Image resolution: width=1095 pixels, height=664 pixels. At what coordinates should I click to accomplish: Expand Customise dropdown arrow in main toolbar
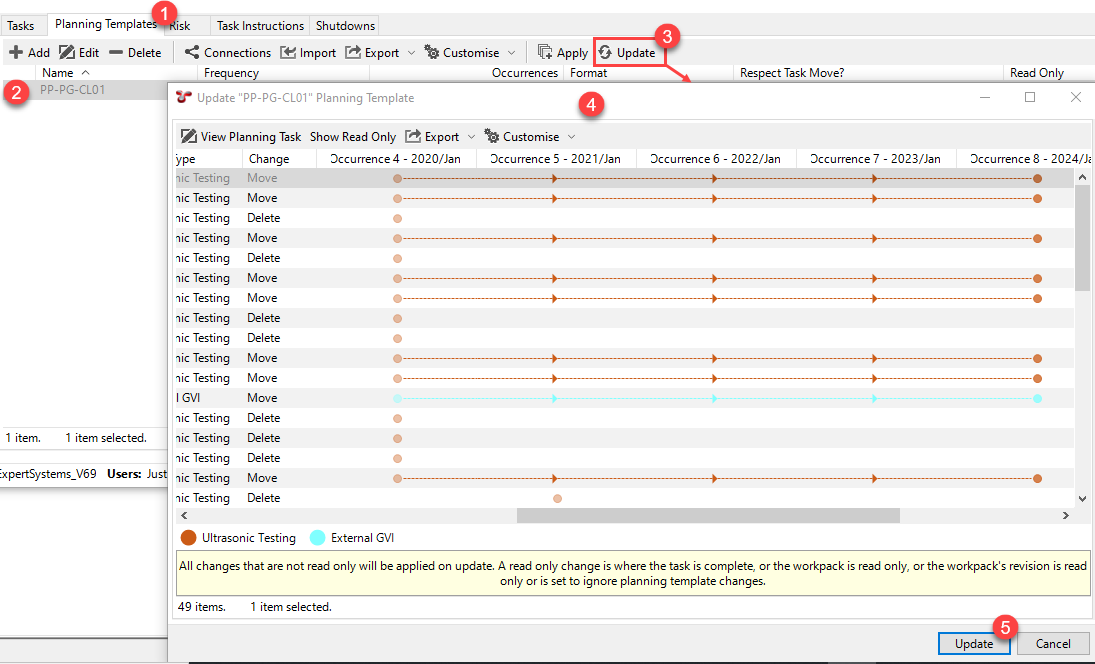(x=512, y=53)
